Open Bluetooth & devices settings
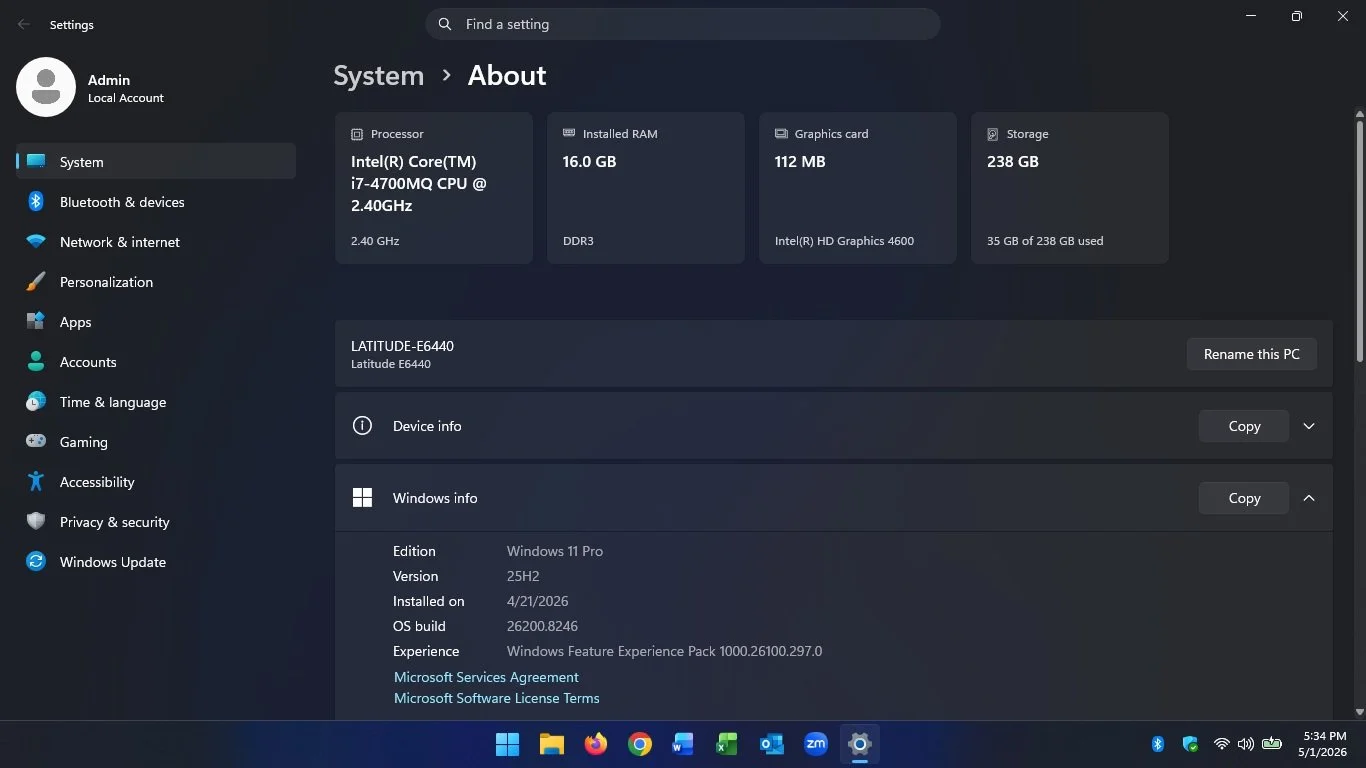The image size is (1366, 768). click(x=156, y=201)
